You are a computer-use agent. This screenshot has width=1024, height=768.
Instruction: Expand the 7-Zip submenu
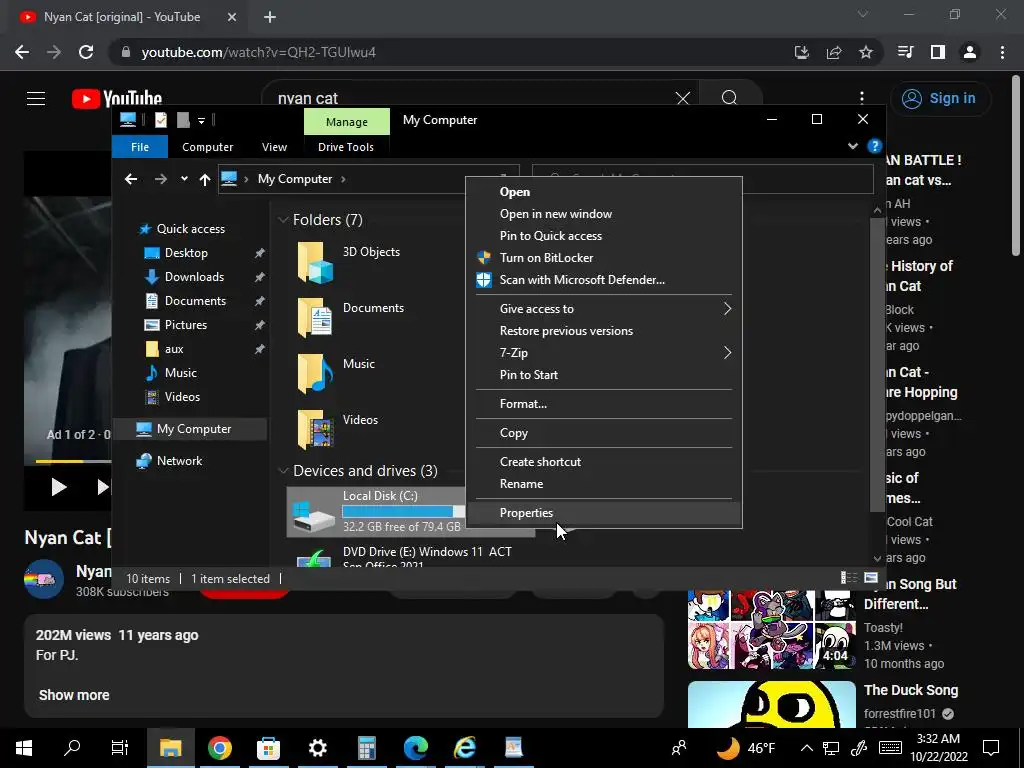point(727,353)
